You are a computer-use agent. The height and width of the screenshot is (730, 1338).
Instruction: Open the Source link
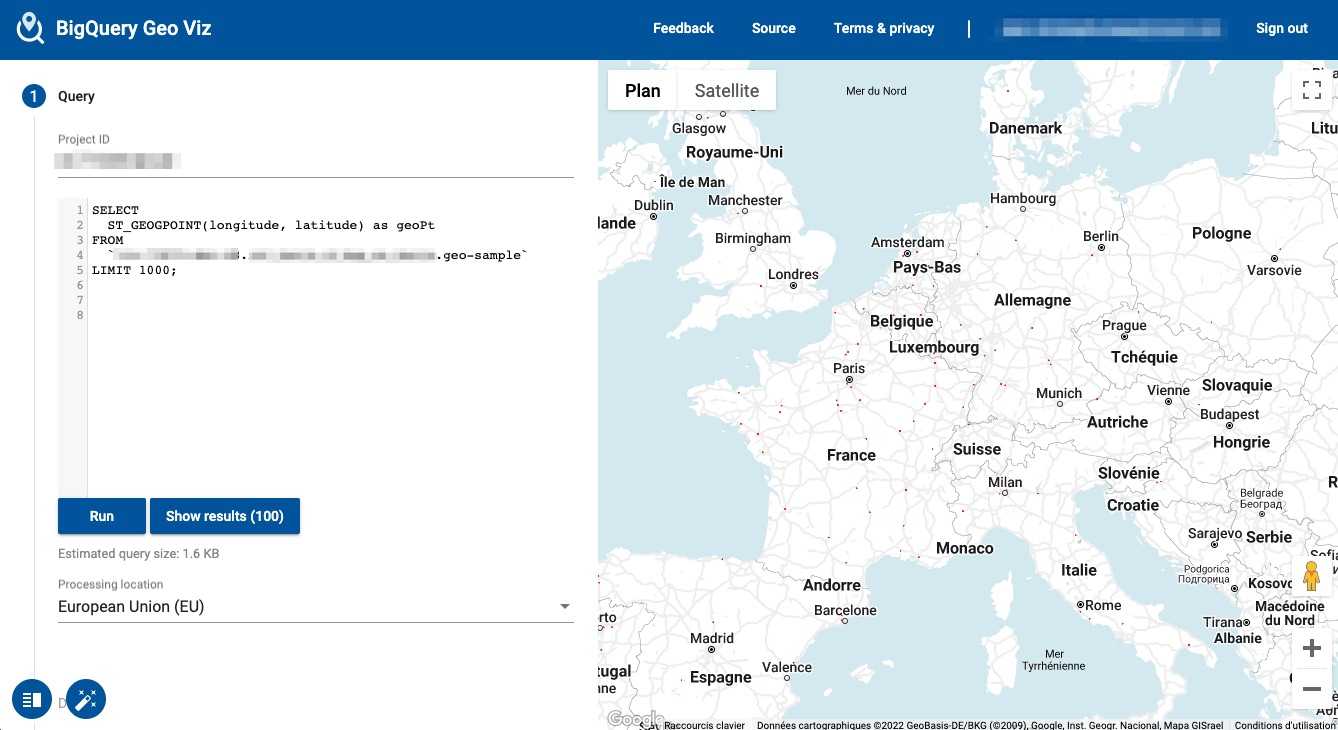(773, 28)
